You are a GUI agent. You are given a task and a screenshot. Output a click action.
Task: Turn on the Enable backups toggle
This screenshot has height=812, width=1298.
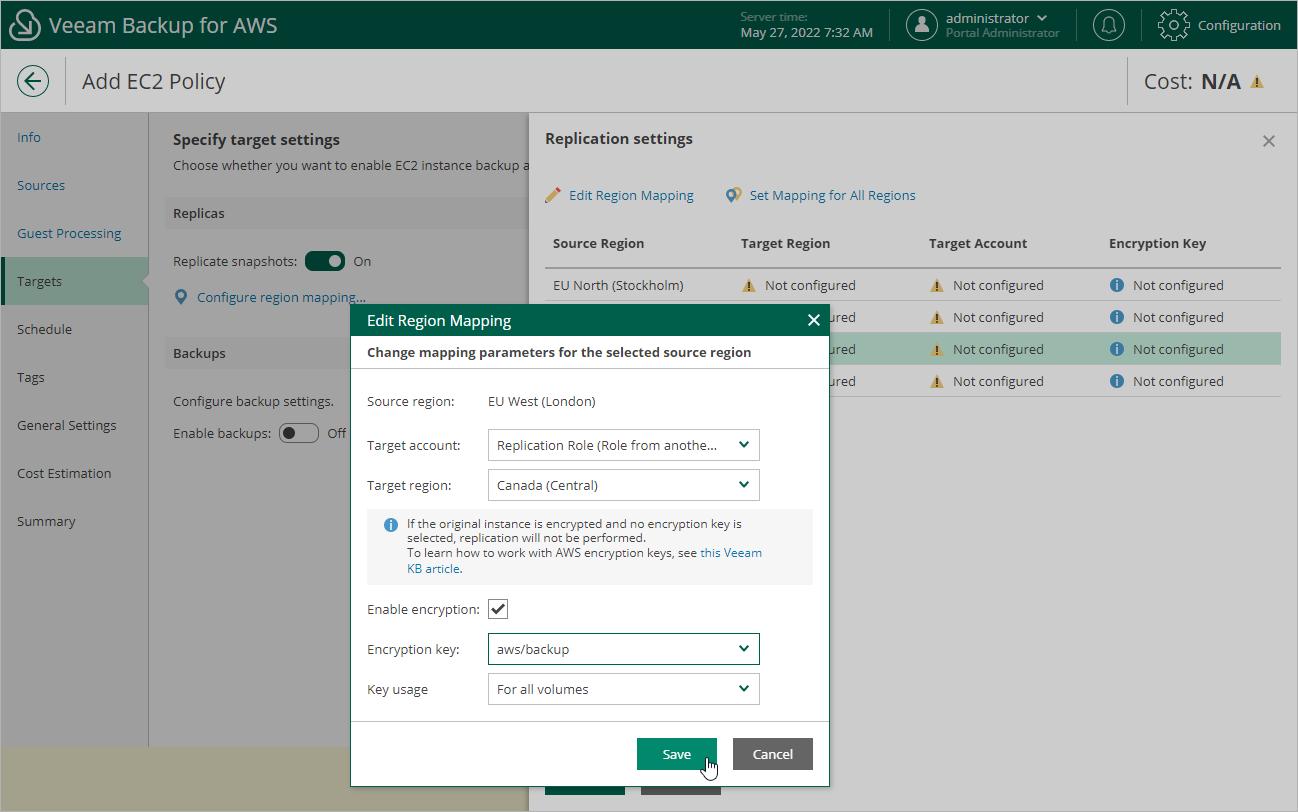(x=298, y=433)
